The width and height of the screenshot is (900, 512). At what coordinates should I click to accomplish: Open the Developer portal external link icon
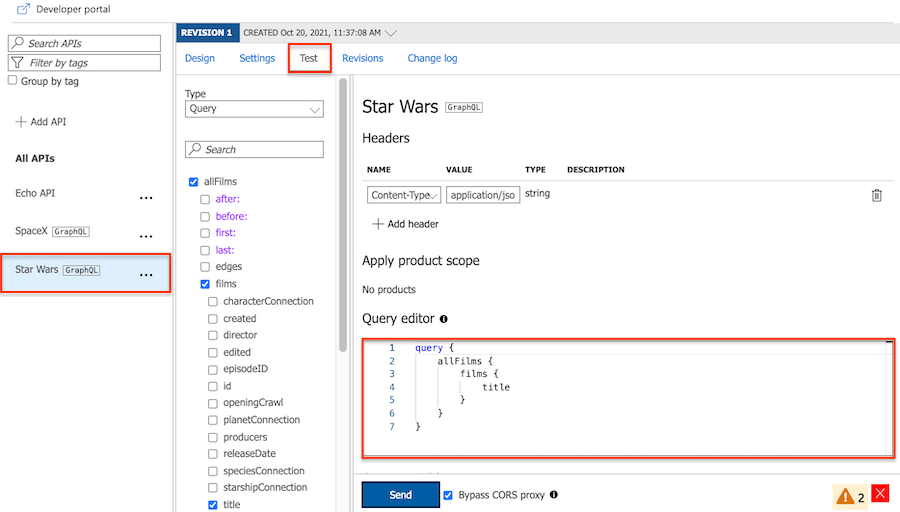click(23, 9)
